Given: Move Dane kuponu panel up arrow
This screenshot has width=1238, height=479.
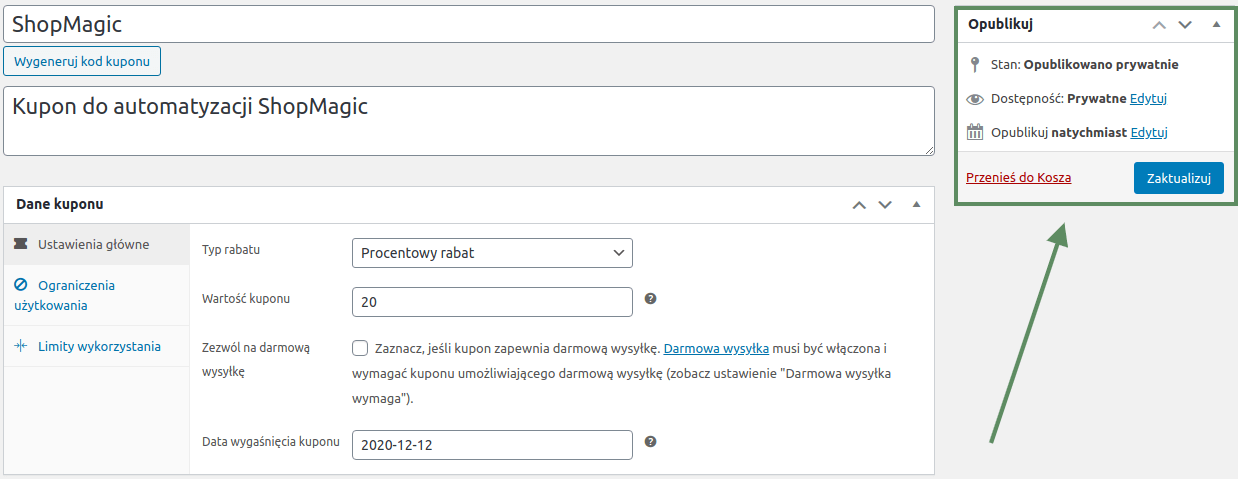Looking at the screenshot, I should pyautogui.click(x=858, y=205).
